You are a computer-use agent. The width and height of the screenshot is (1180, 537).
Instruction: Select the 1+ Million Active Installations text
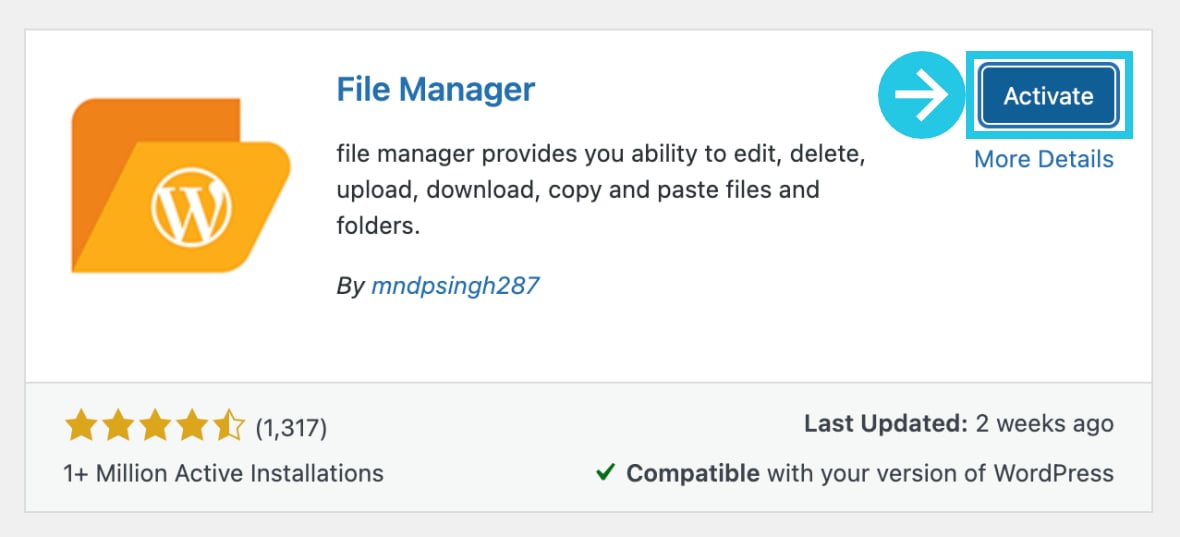224,473
